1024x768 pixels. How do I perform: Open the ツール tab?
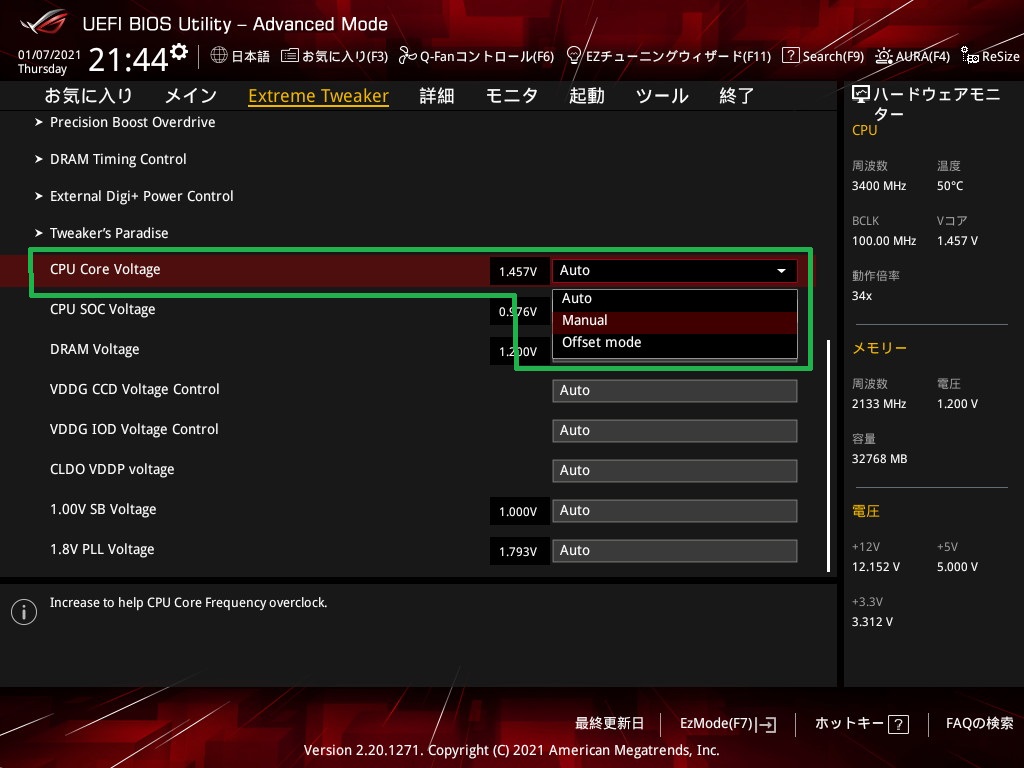[x=662, y=96]
